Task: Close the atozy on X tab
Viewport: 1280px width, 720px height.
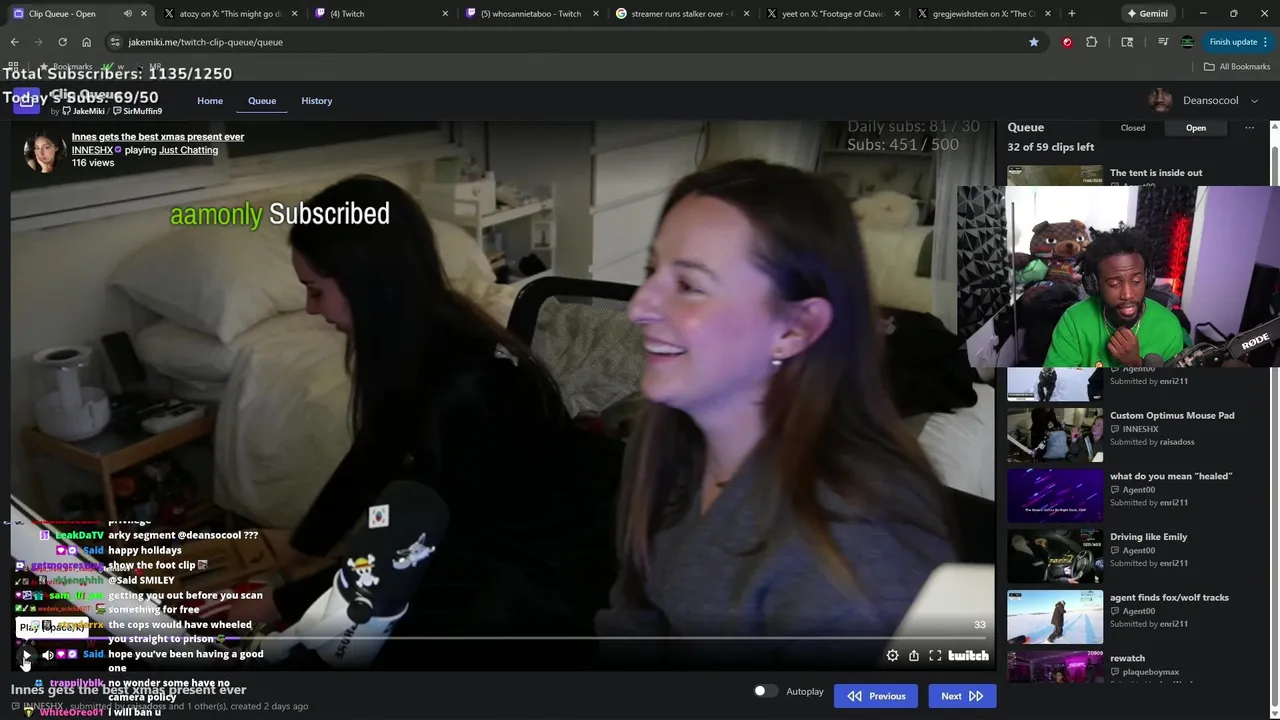Action: tap(295, 14)
